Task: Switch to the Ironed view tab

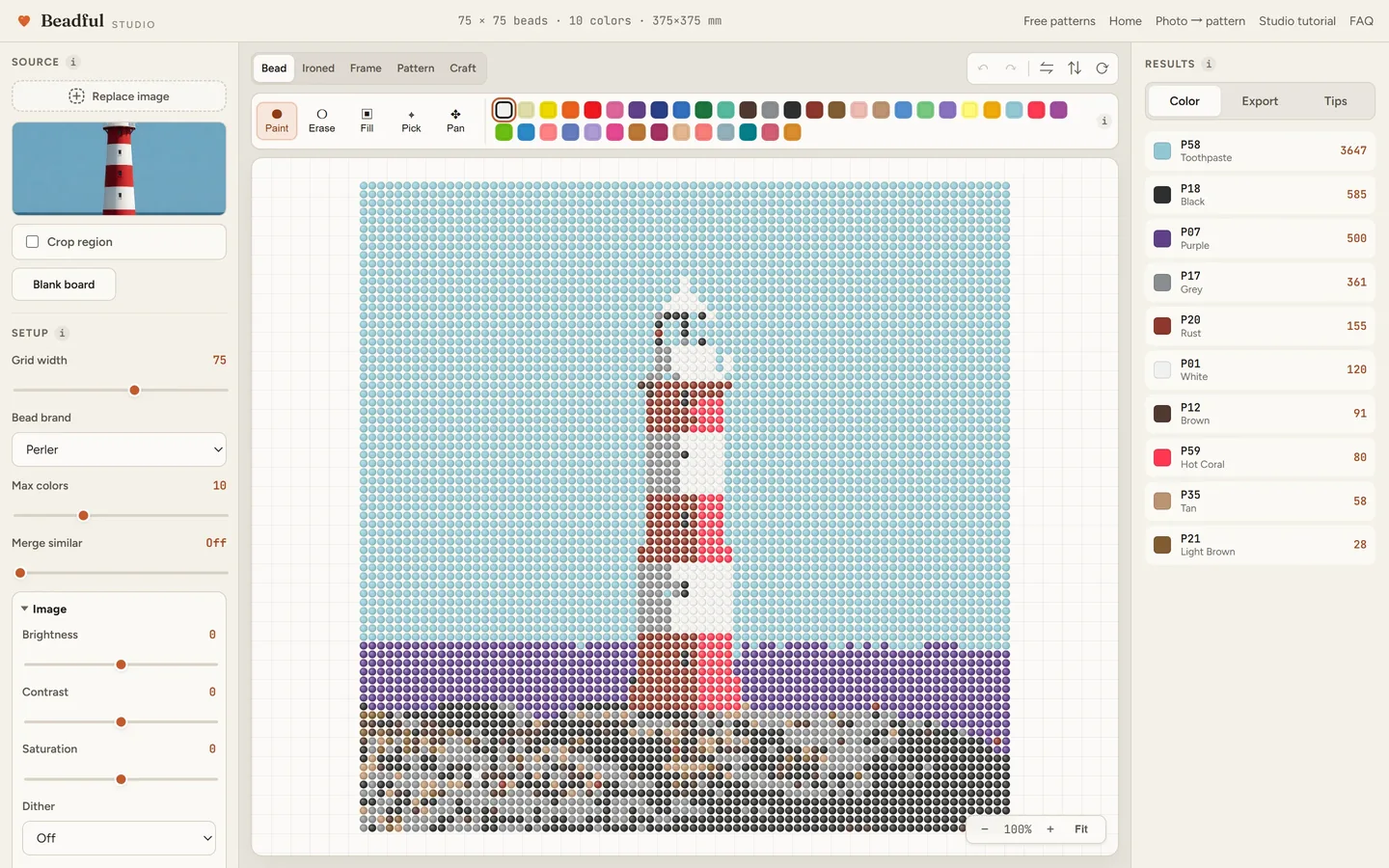Action: (x=318, y=68)
